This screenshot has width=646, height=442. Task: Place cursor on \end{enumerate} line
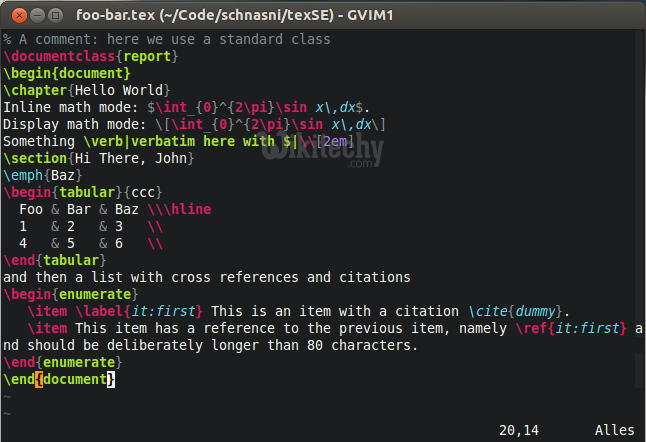pyautogui.click(x=66, y=362)
